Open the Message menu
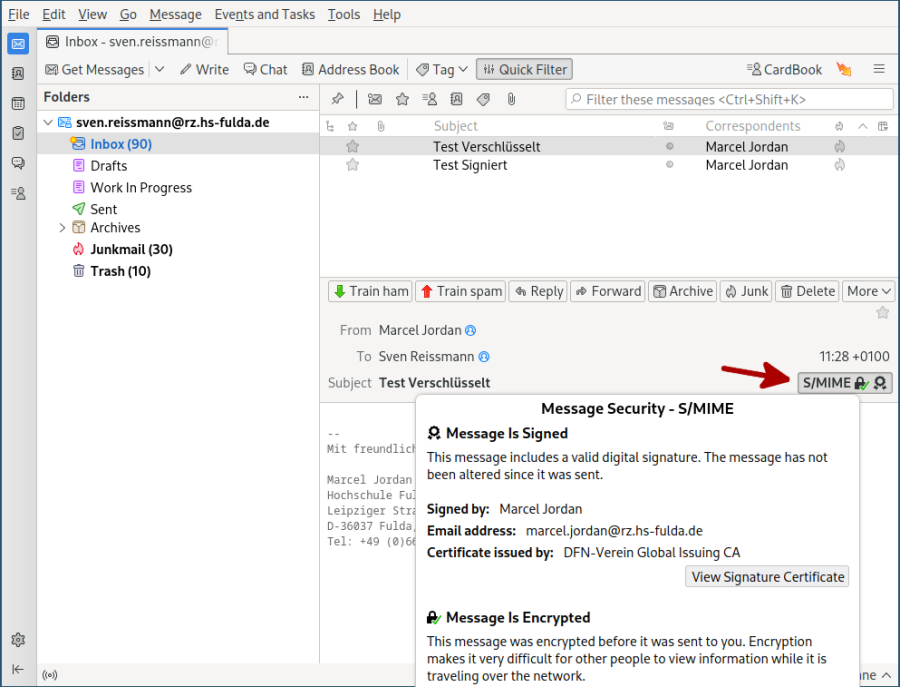 click(x=175, y=14)
